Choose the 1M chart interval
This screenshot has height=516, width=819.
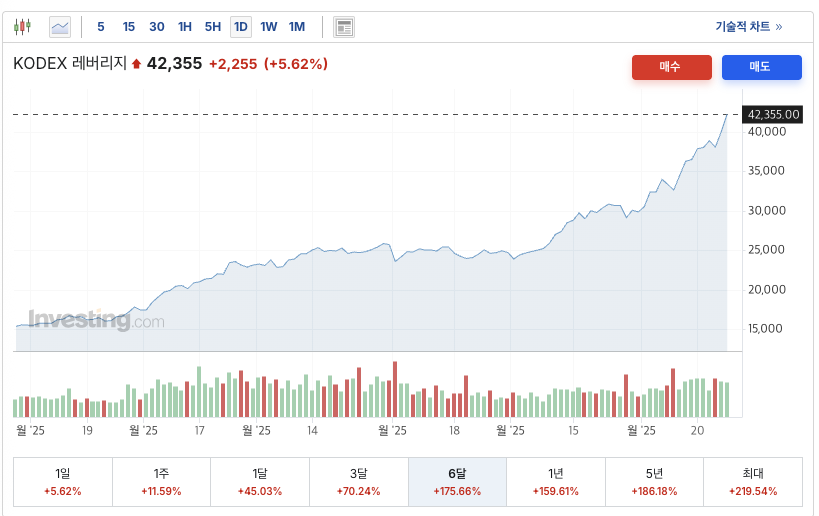pos(297,27)
